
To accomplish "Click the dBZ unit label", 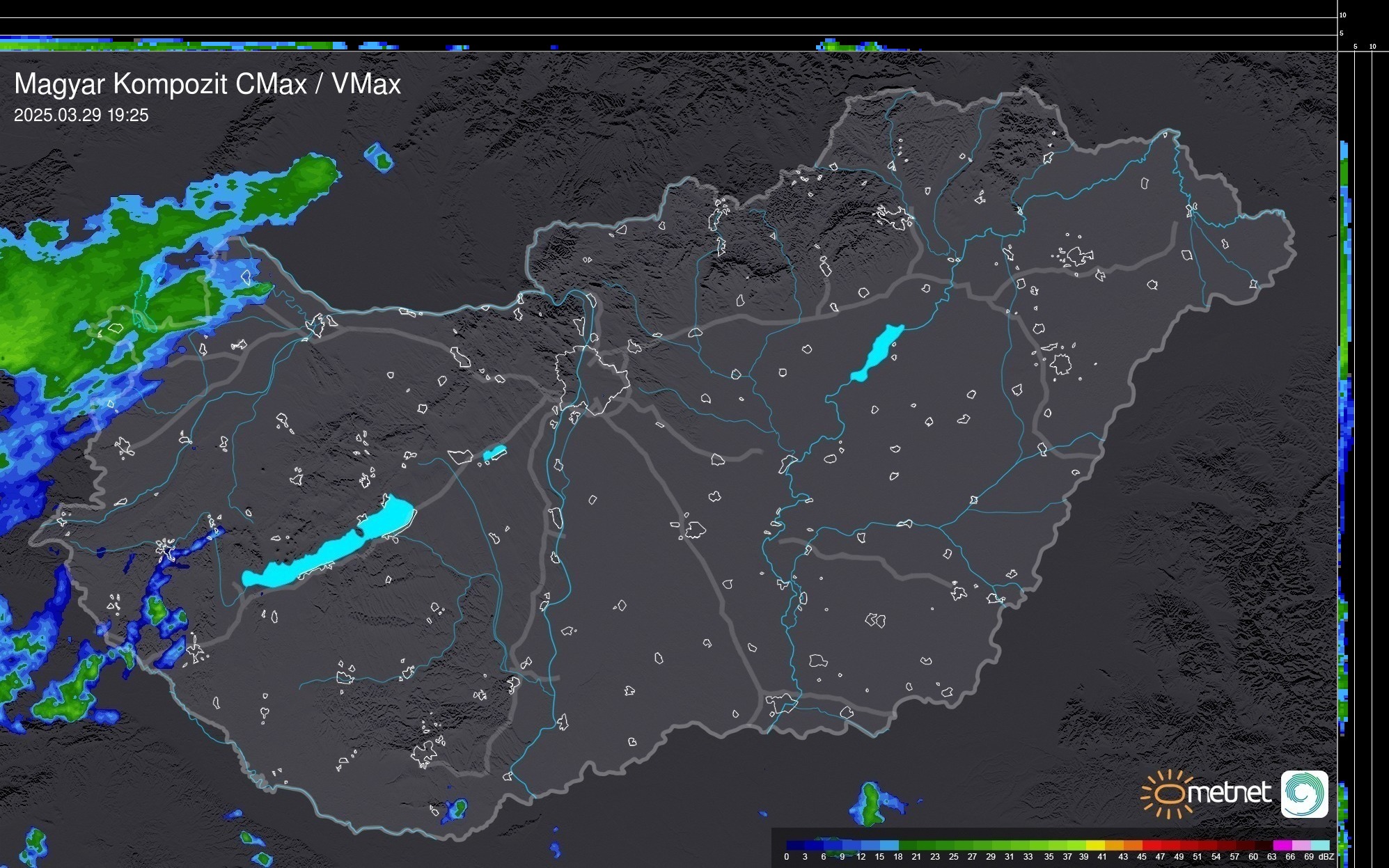I will click(x=1326, y=857).
